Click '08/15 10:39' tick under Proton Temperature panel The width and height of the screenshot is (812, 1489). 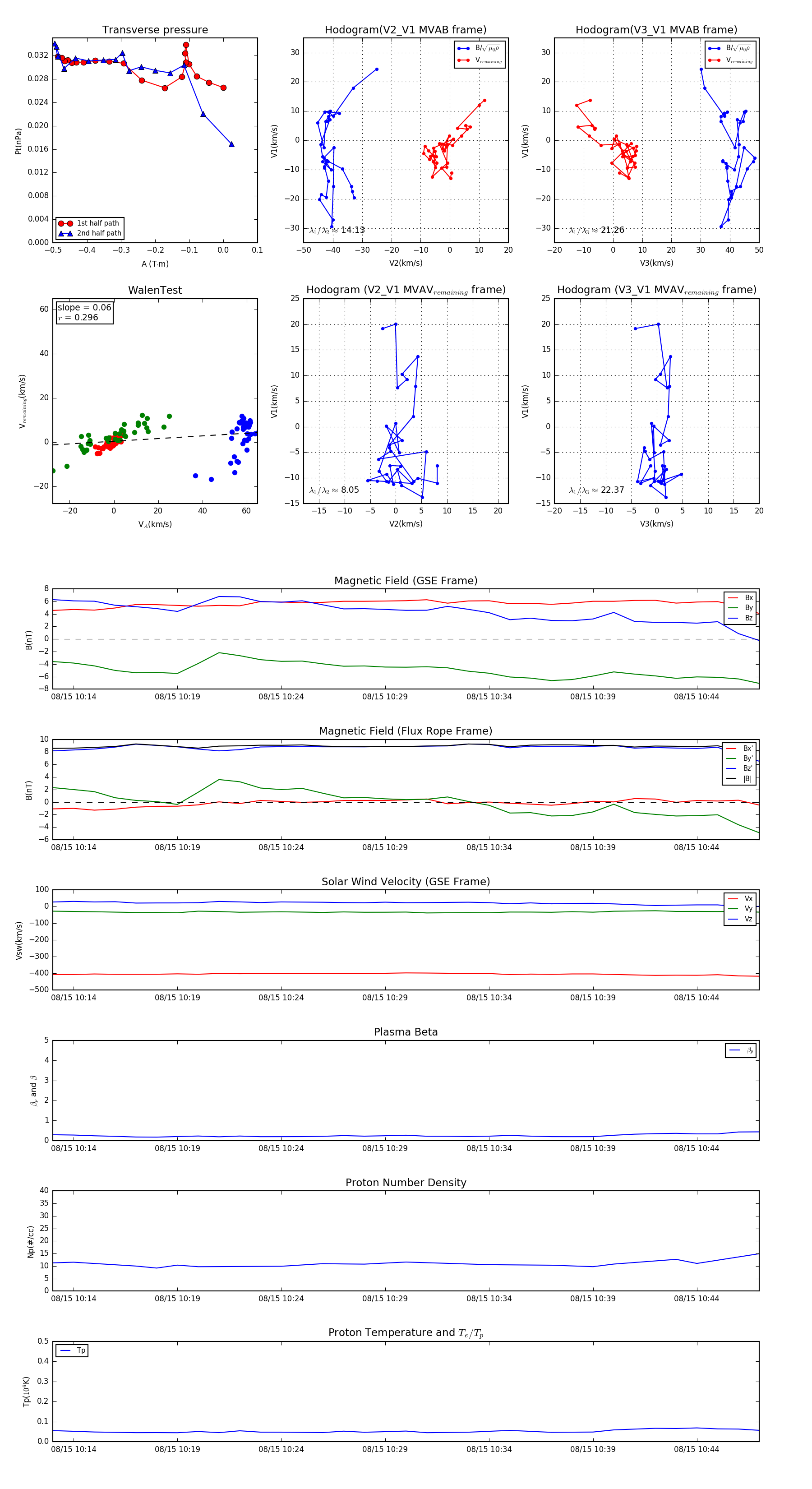point(593,1449)
